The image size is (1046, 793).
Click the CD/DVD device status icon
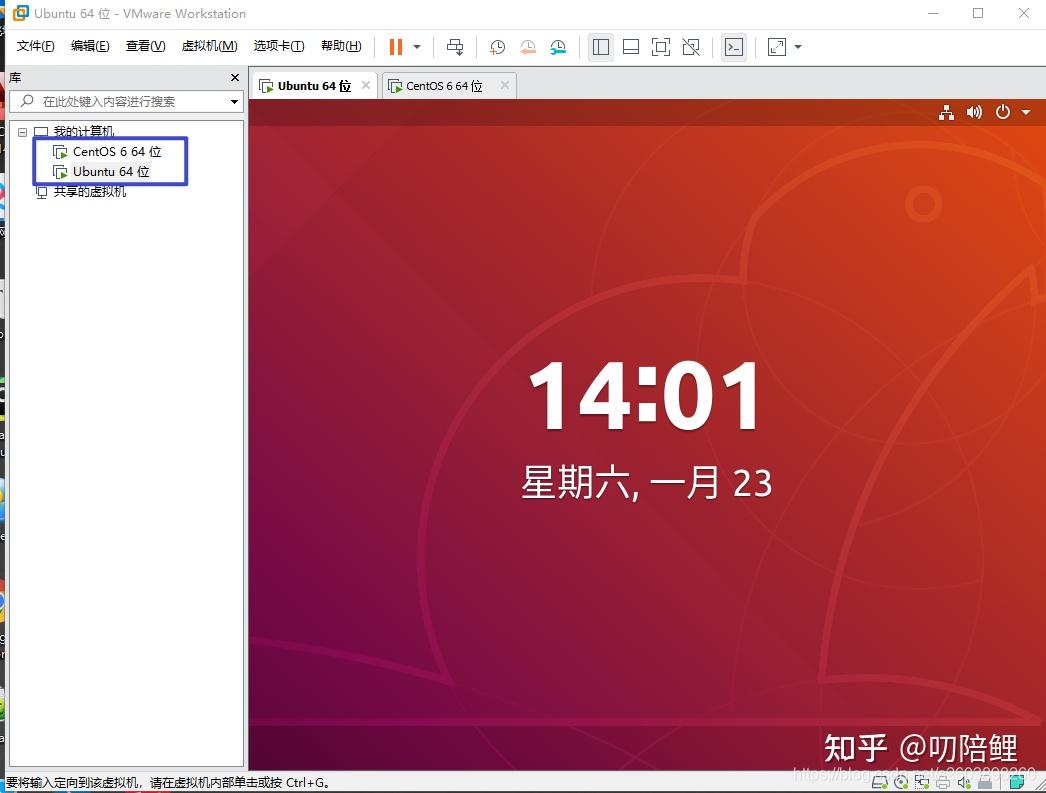point(901,782)
